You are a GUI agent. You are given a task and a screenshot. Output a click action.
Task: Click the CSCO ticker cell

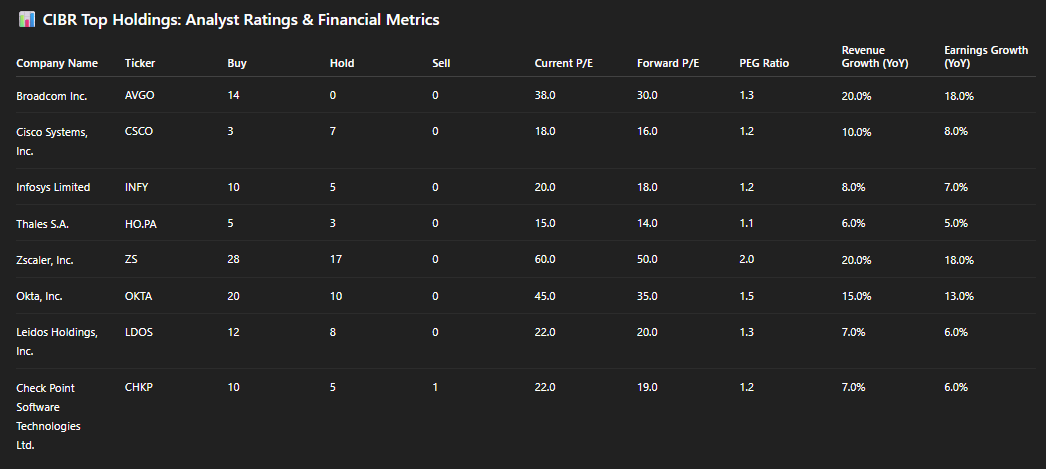tap(139, 131)
